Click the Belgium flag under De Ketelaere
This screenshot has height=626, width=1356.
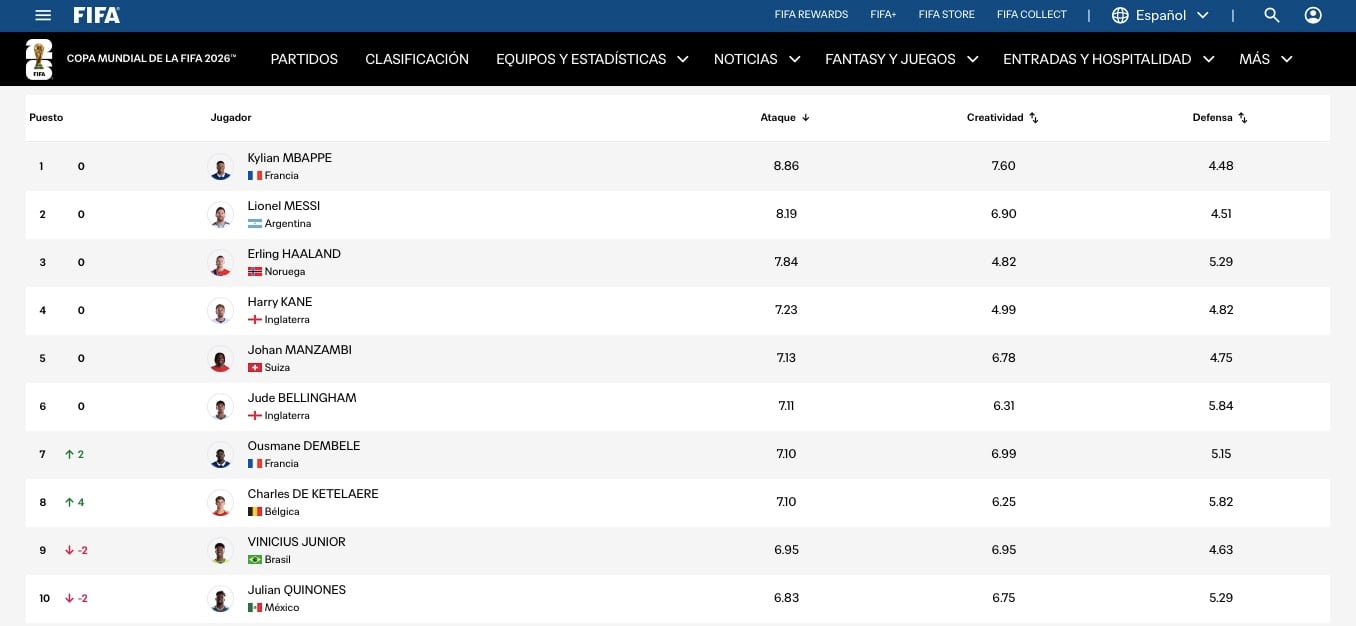coord(255,512)
